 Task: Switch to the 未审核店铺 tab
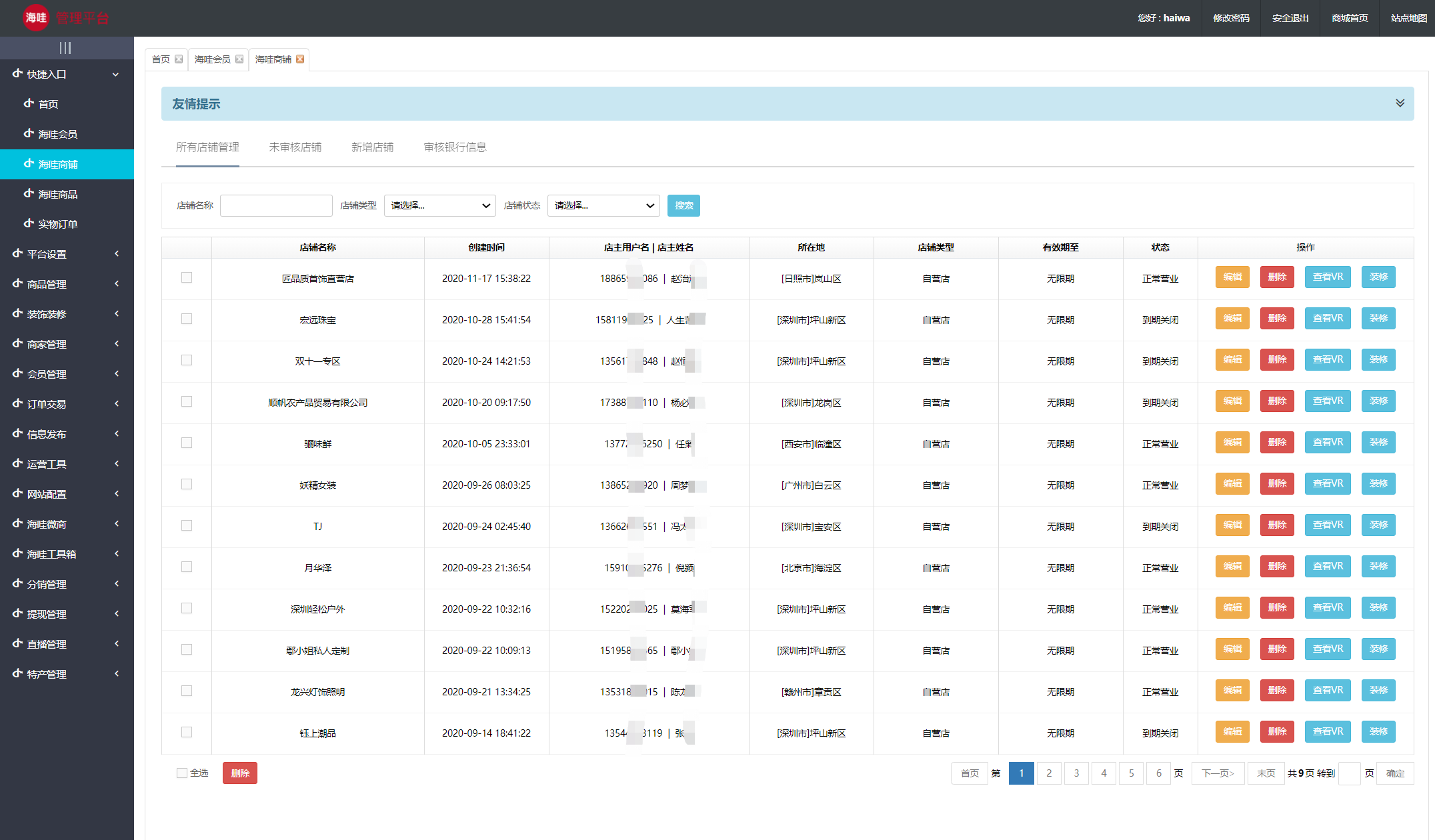295,147
